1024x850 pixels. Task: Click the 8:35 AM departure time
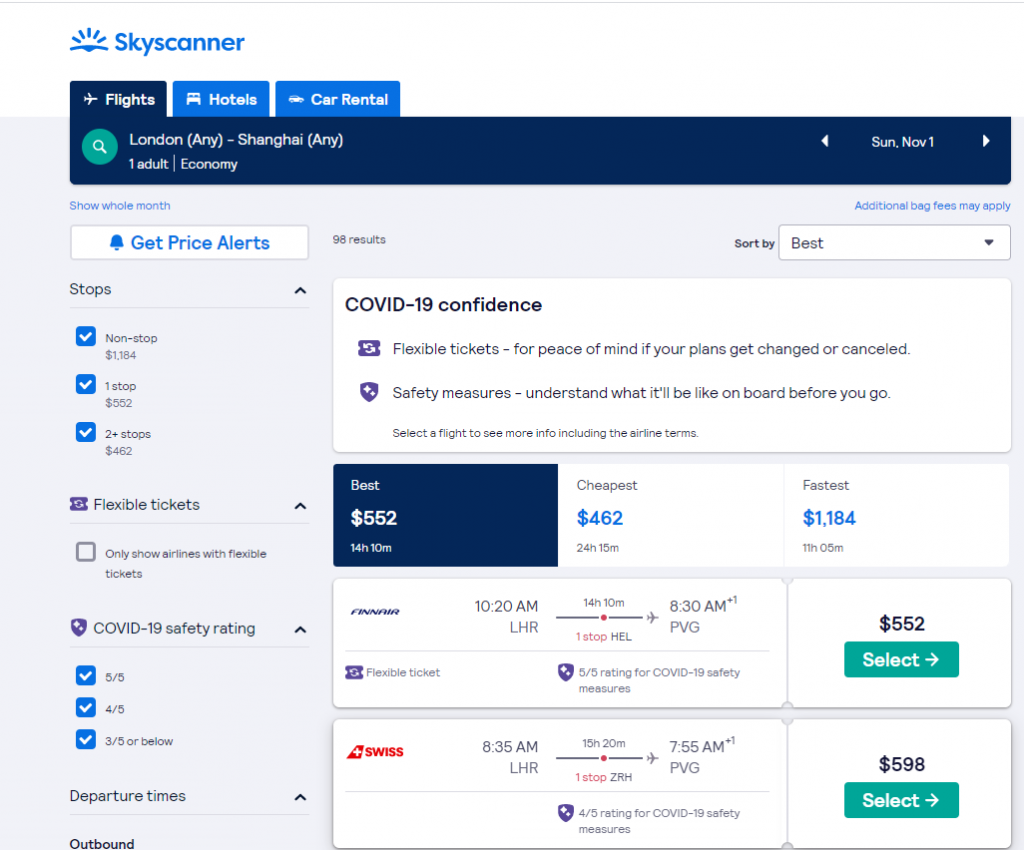[510, 747]
